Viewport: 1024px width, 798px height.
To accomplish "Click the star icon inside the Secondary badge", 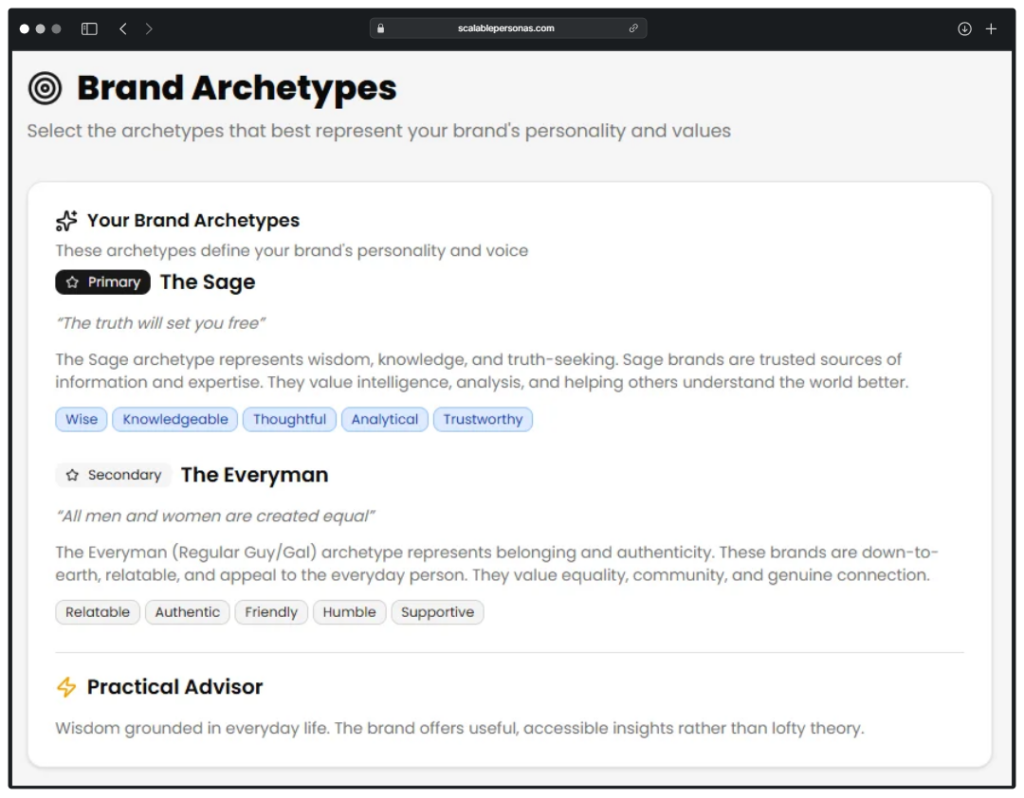I will [x=71, y=474].
